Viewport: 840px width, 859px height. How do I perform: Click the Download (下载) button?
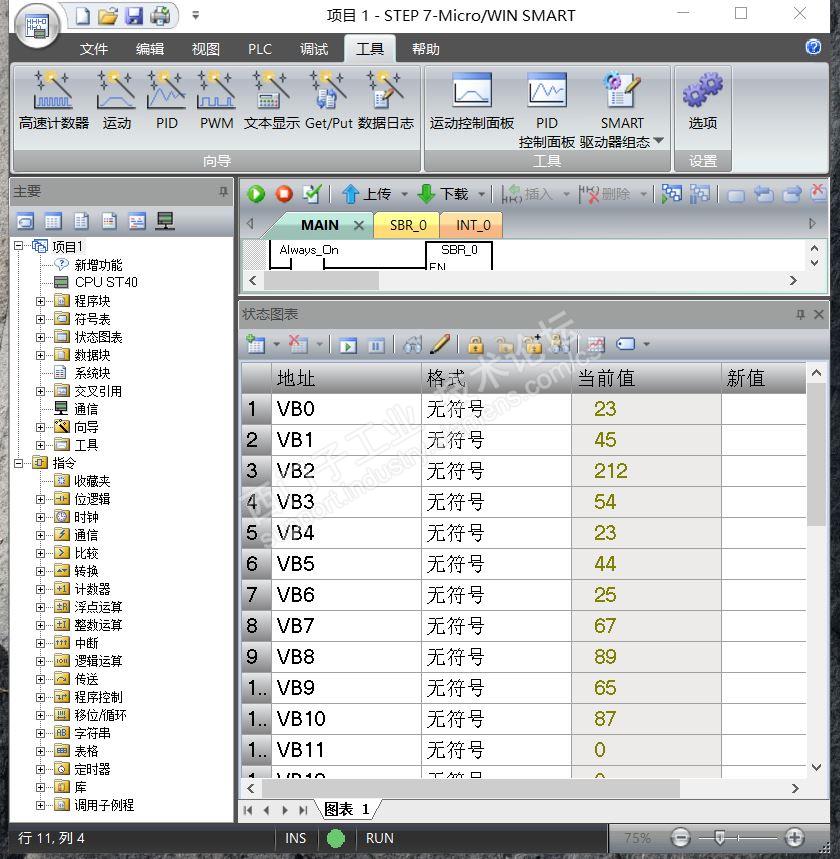(443, 194)
